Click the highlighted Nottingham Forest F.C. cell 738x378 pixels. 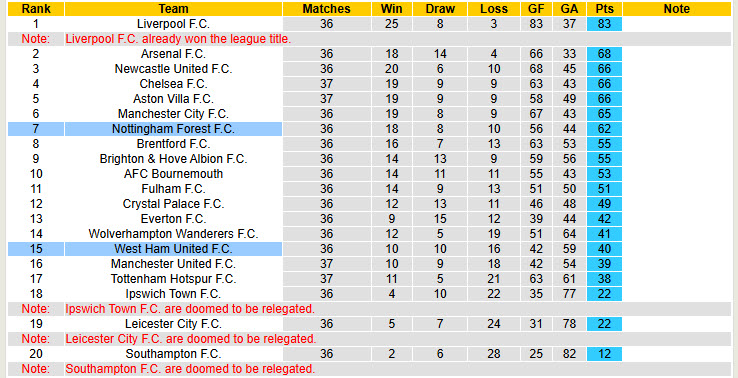(x=173, y=129)
